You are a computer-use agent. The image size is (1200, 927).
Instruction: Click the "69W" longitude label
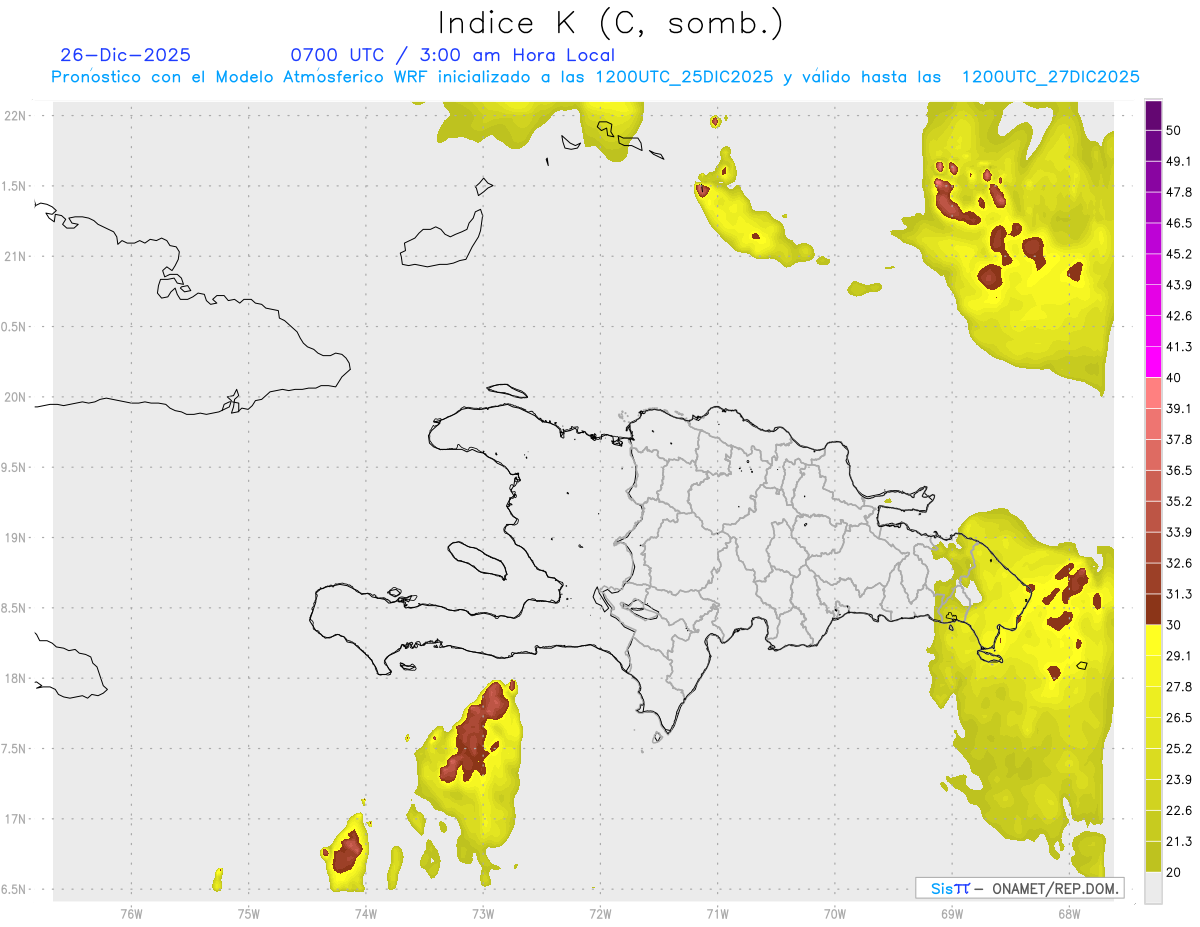point(952,913)
